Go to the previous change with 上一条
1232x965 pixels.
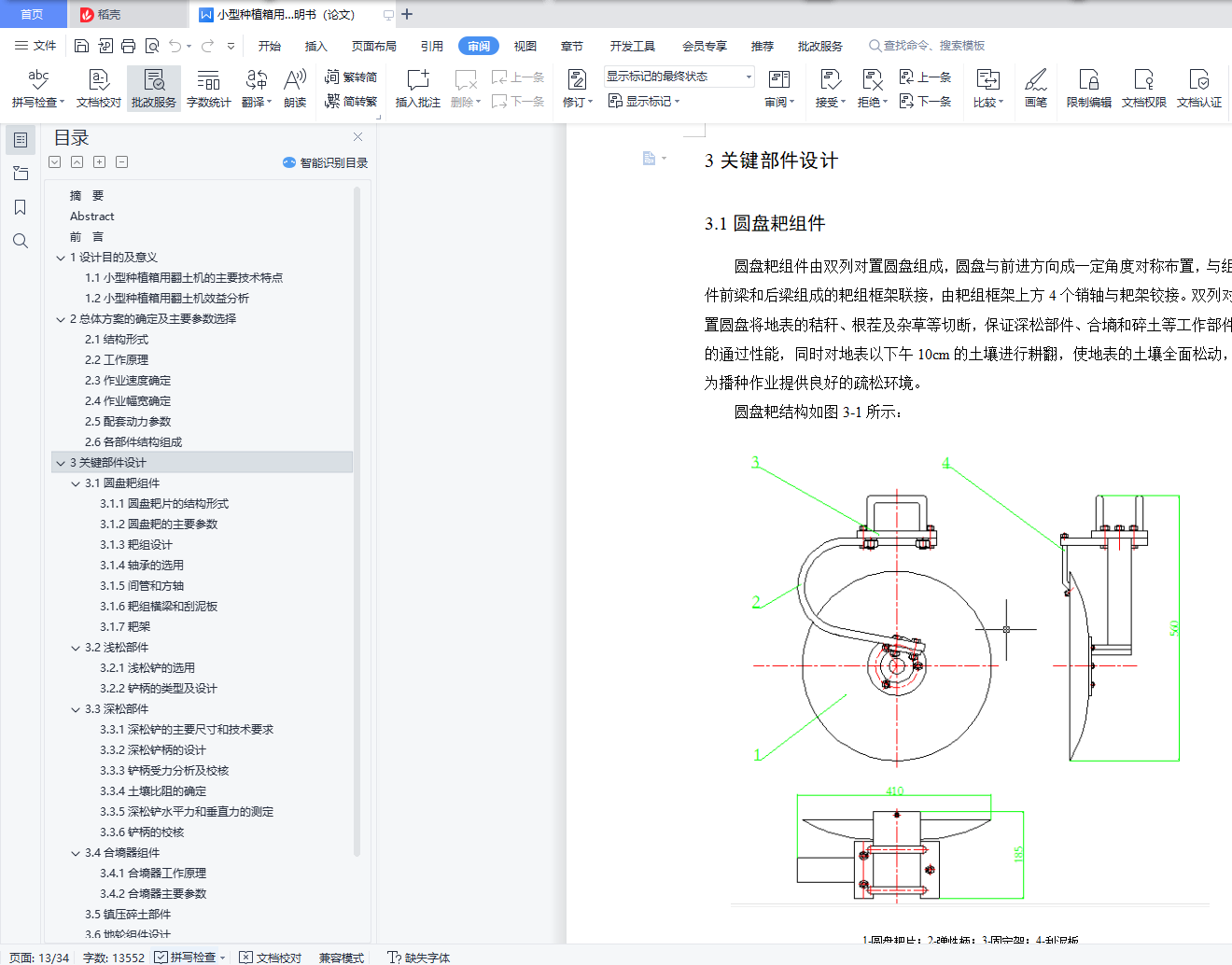coord(926,77)
